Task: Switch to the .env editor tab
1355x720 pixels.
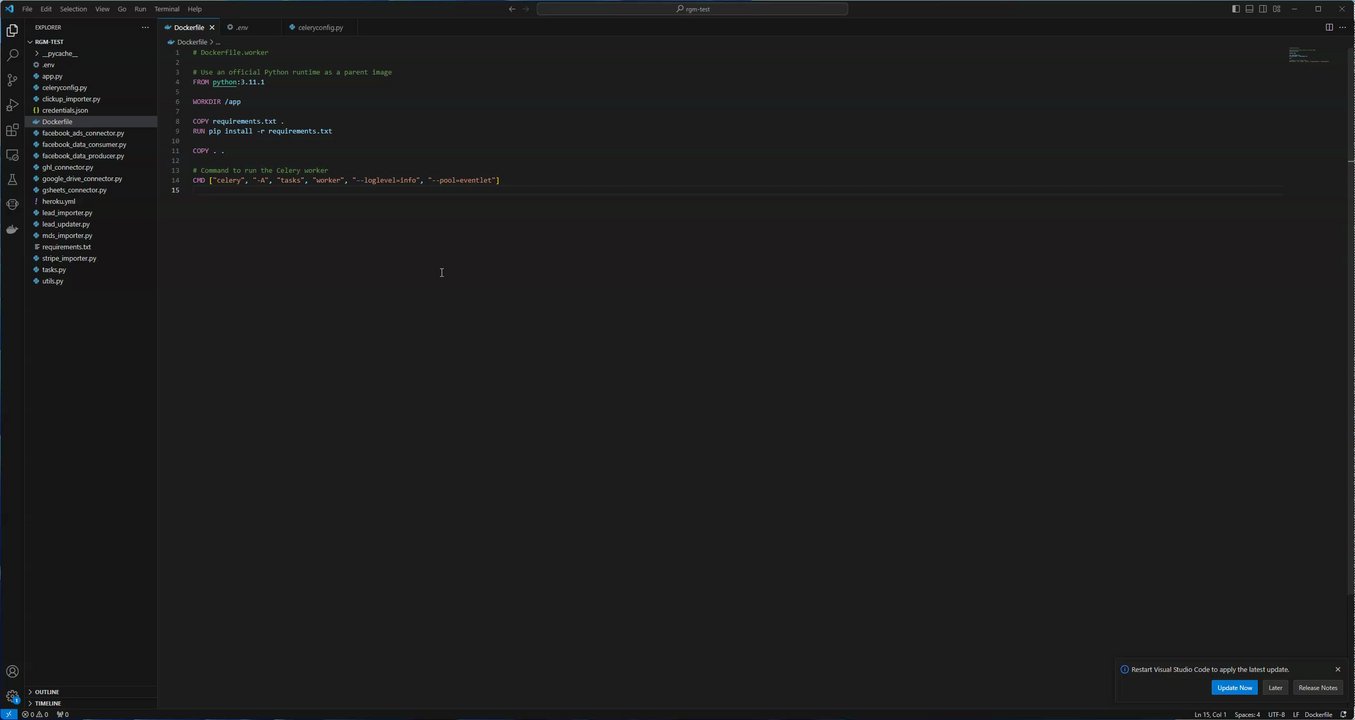Action: coord(245,27)
